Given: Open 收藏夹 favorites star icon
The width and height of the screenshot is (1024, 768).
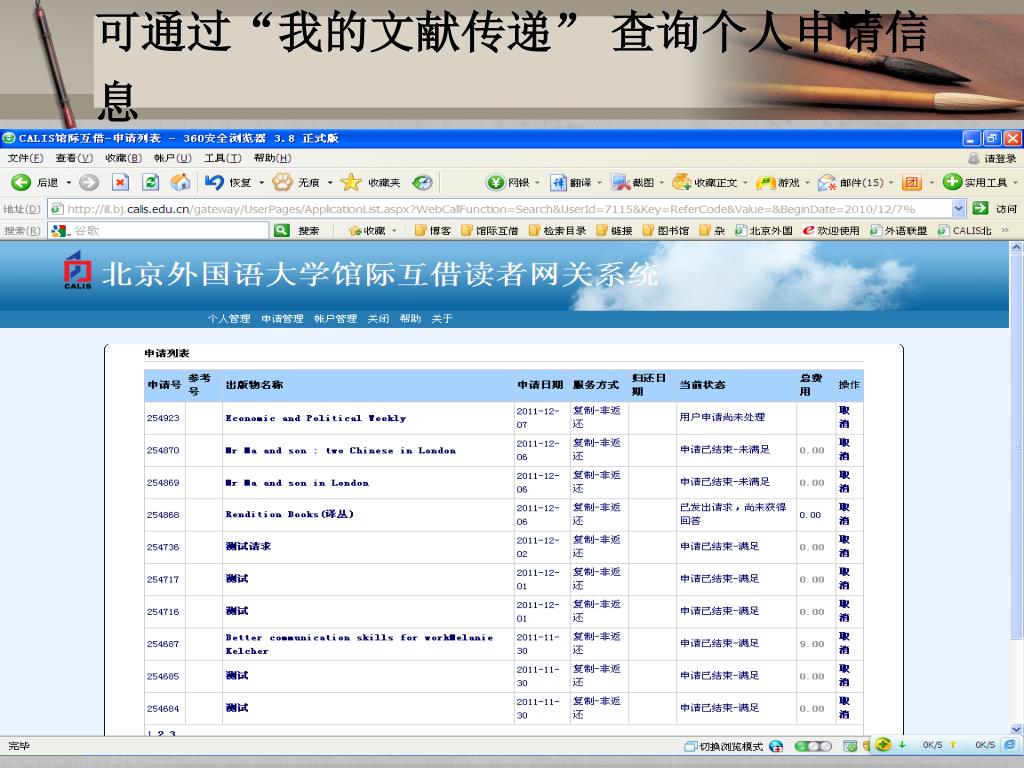Looking at the screenshot, I should [351, 182].
